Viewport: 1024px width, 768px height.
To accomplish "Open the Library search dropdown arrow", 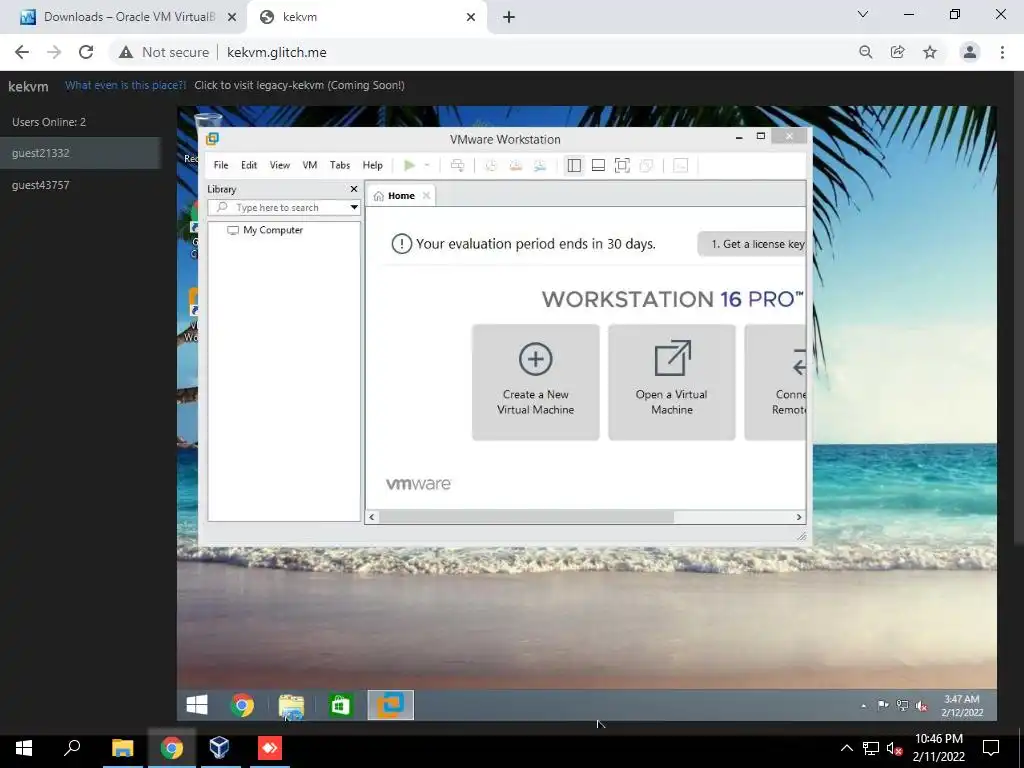I will click(354, 207).
